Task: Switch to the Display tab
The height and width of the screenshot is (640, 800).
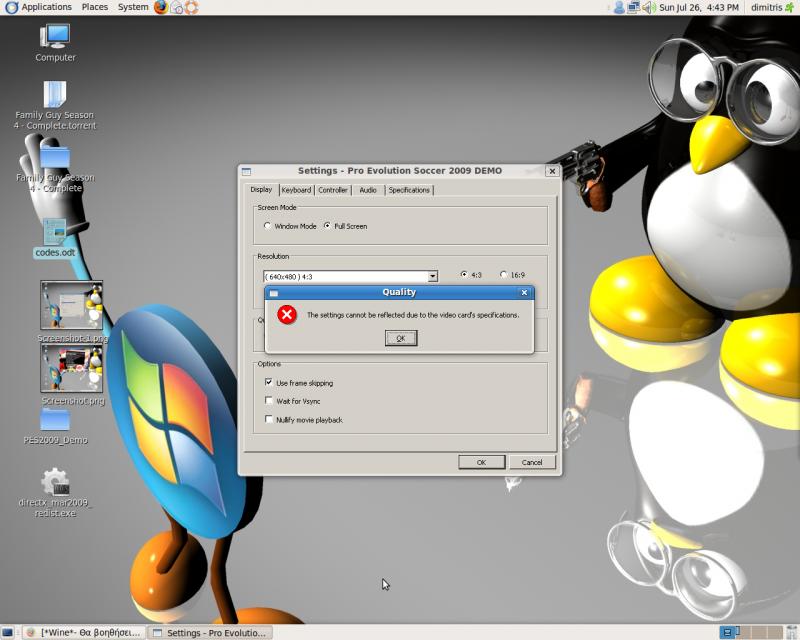Action: pyautogui.click(x=261, y=189)
